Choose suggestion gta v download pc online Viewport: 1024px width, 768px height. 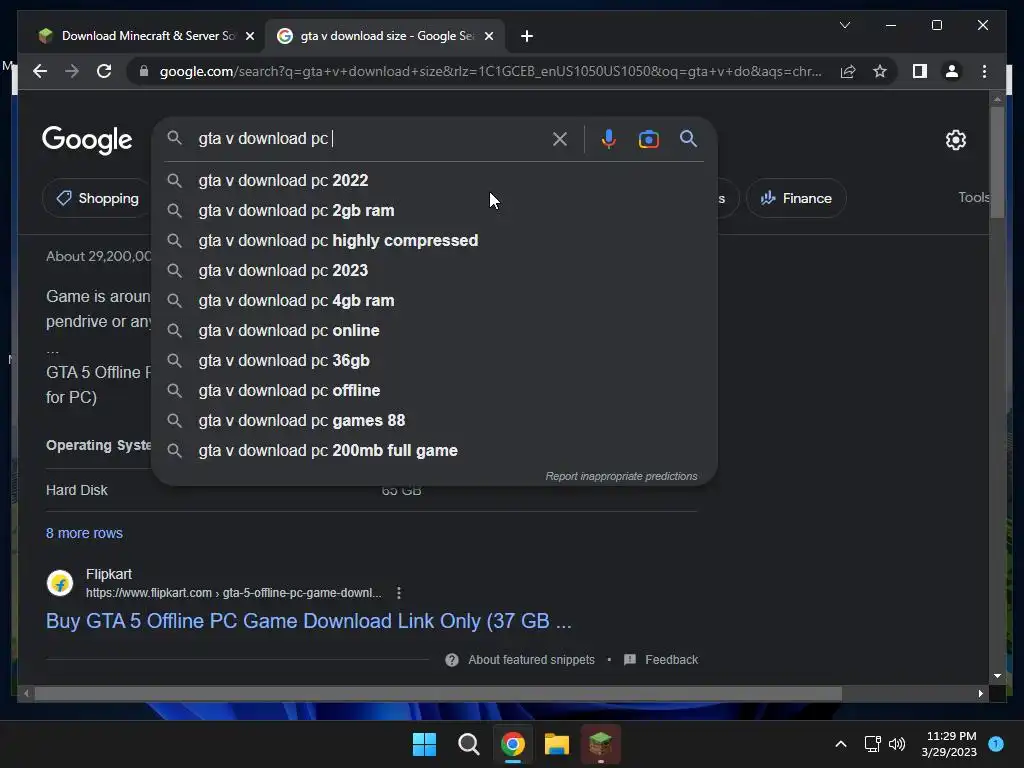434,330
